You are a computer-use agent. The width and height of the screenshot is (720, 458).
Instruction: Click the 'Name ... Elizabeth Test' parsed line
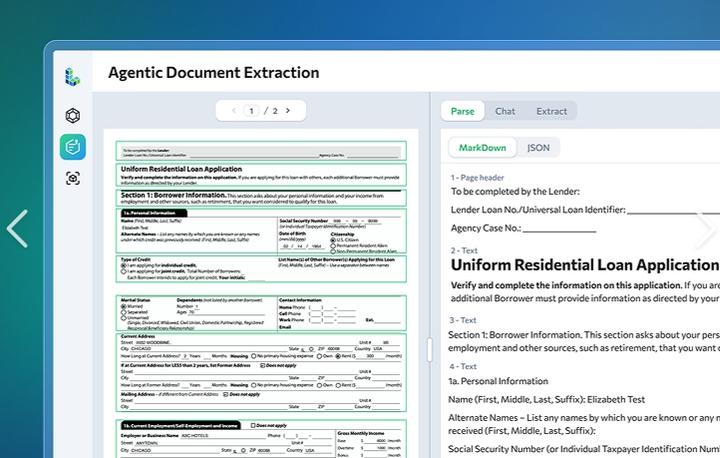pos(546,400)
